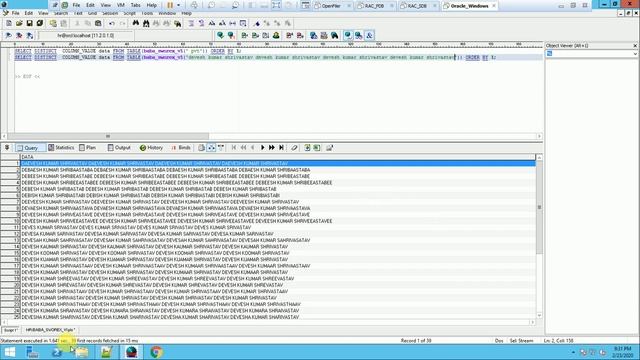
Task: Jump to last record icon
Action: pyautogui.click(x=281, y=148)
